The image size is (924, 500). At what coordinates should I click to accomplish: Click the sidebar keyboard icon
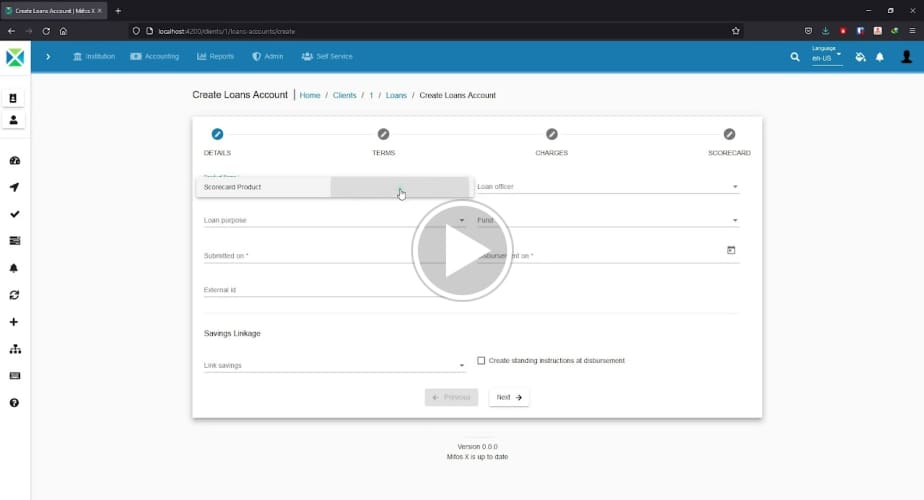(15, 376)
